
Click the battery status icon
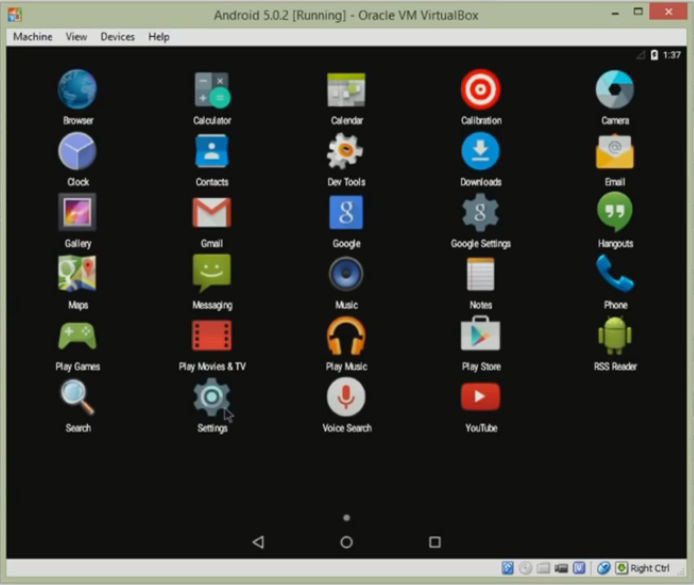[654, 55]
